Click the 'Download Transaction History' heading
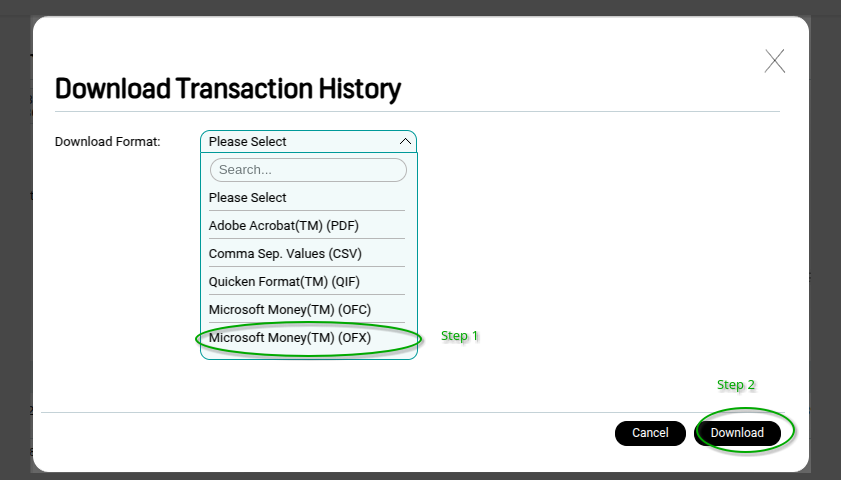The image size is (841, 480). (x=228, y=89)
